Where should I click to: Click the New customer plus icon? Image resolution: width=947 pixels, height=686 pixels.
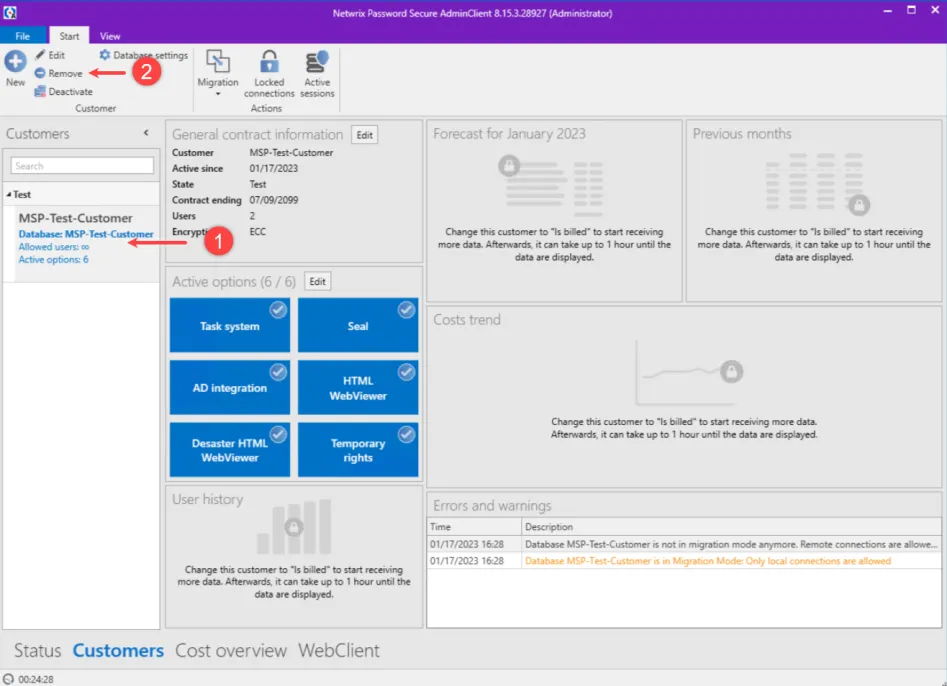coord(16,61)
